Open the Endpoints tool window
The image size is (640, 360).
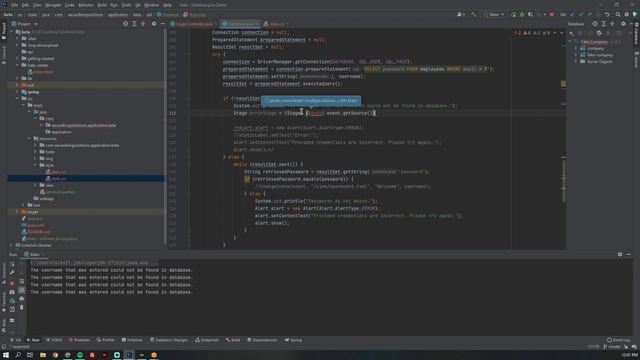tap(207, 340)
